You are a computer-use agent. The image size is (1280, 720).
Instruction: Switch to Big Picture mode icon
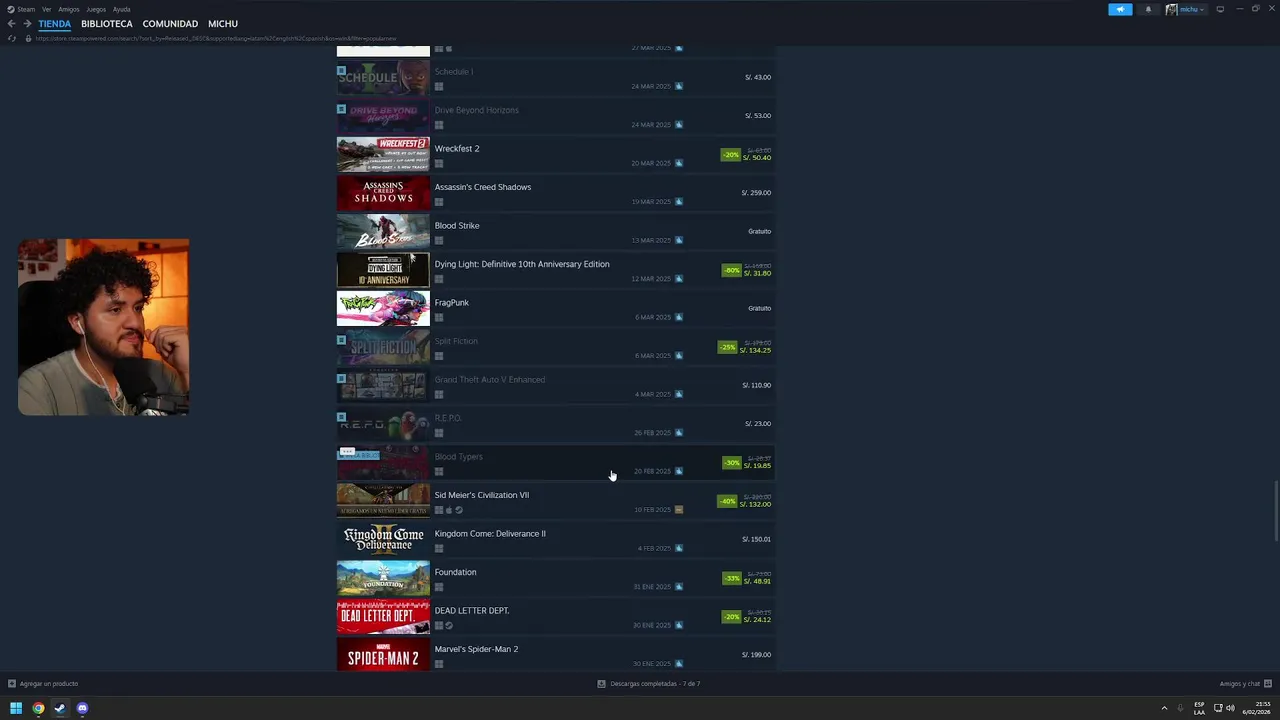click(x=1219, y=9)
